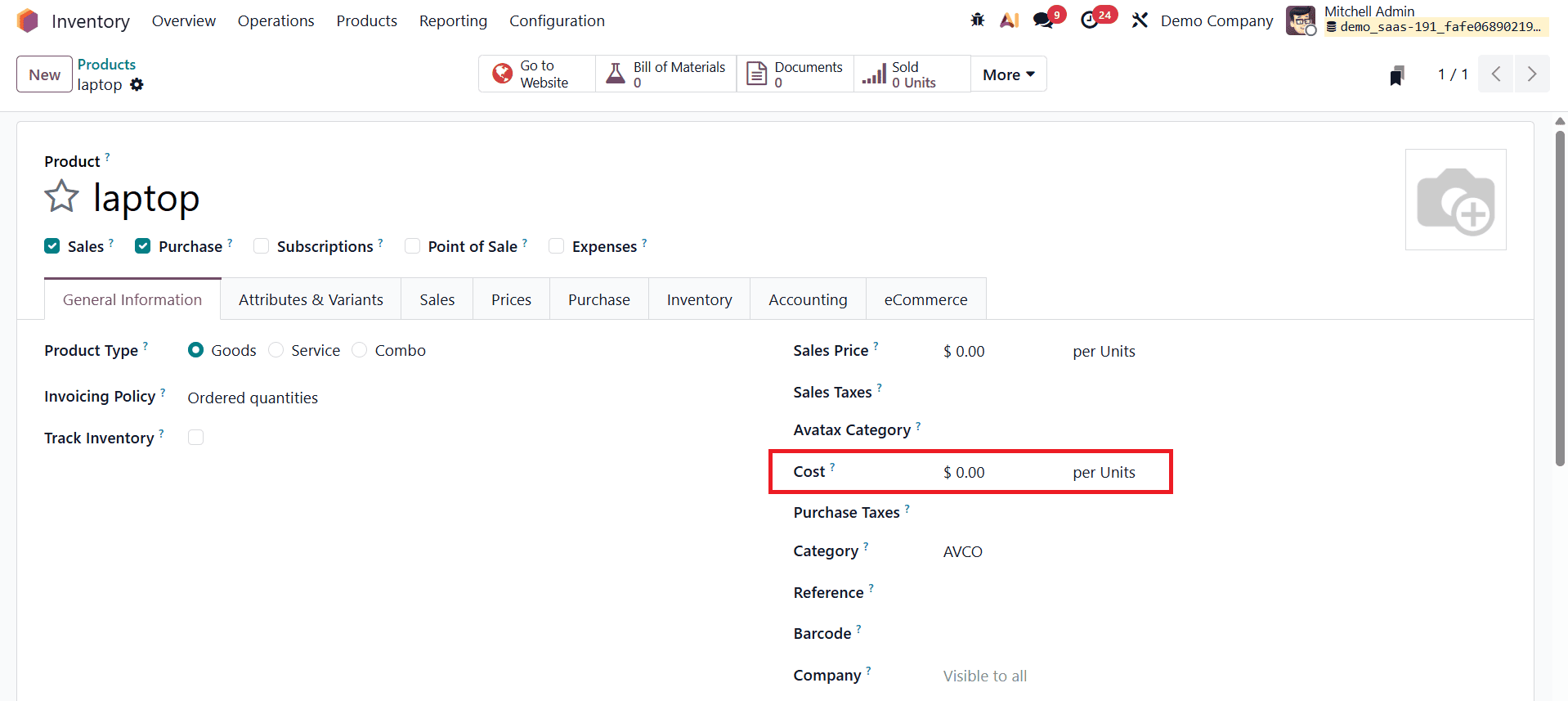Tick the Track Inventory checkbox

click(x=195, y=438)
